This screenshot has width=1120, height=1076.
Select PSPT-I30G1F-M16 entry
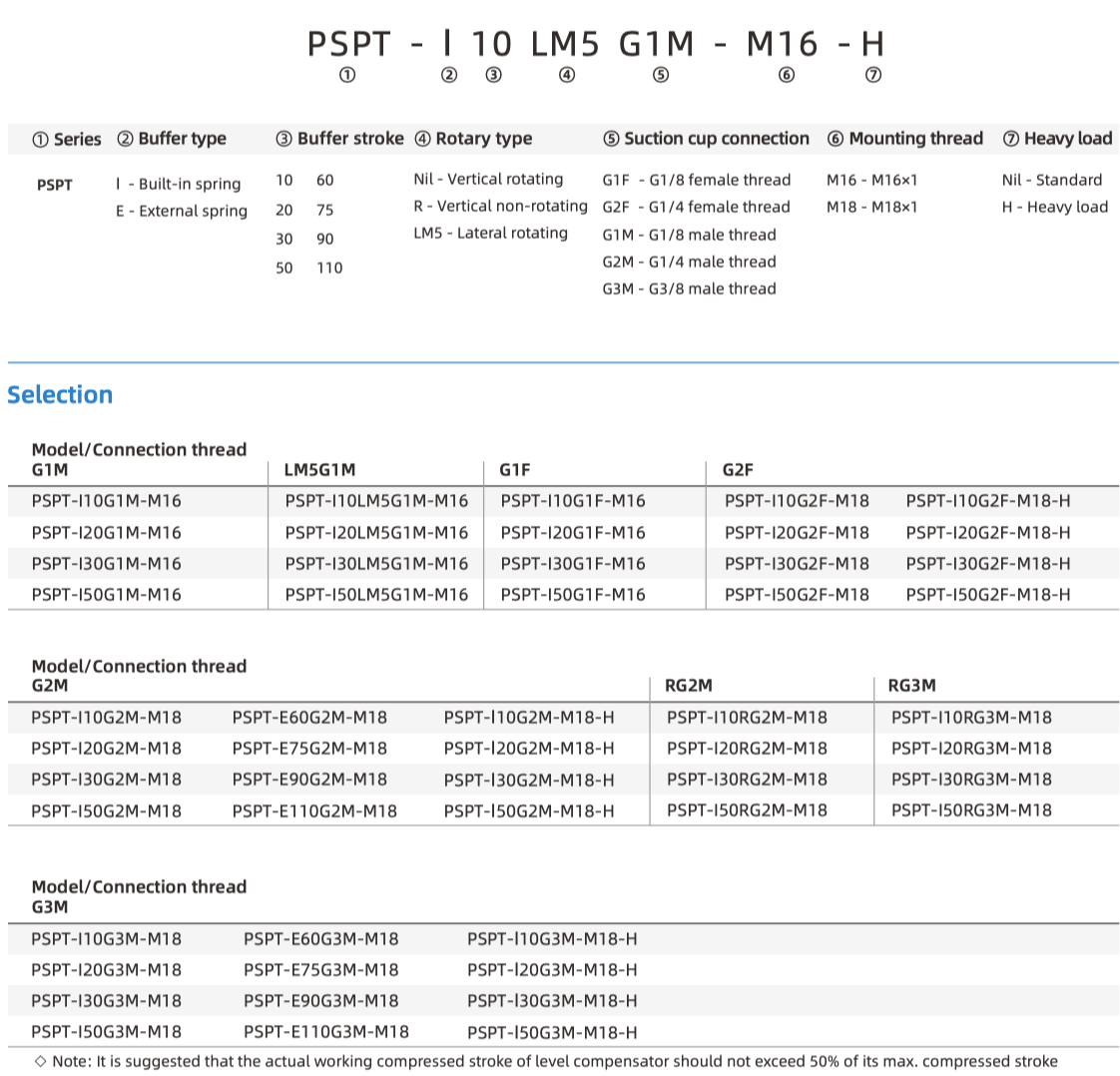573,564
